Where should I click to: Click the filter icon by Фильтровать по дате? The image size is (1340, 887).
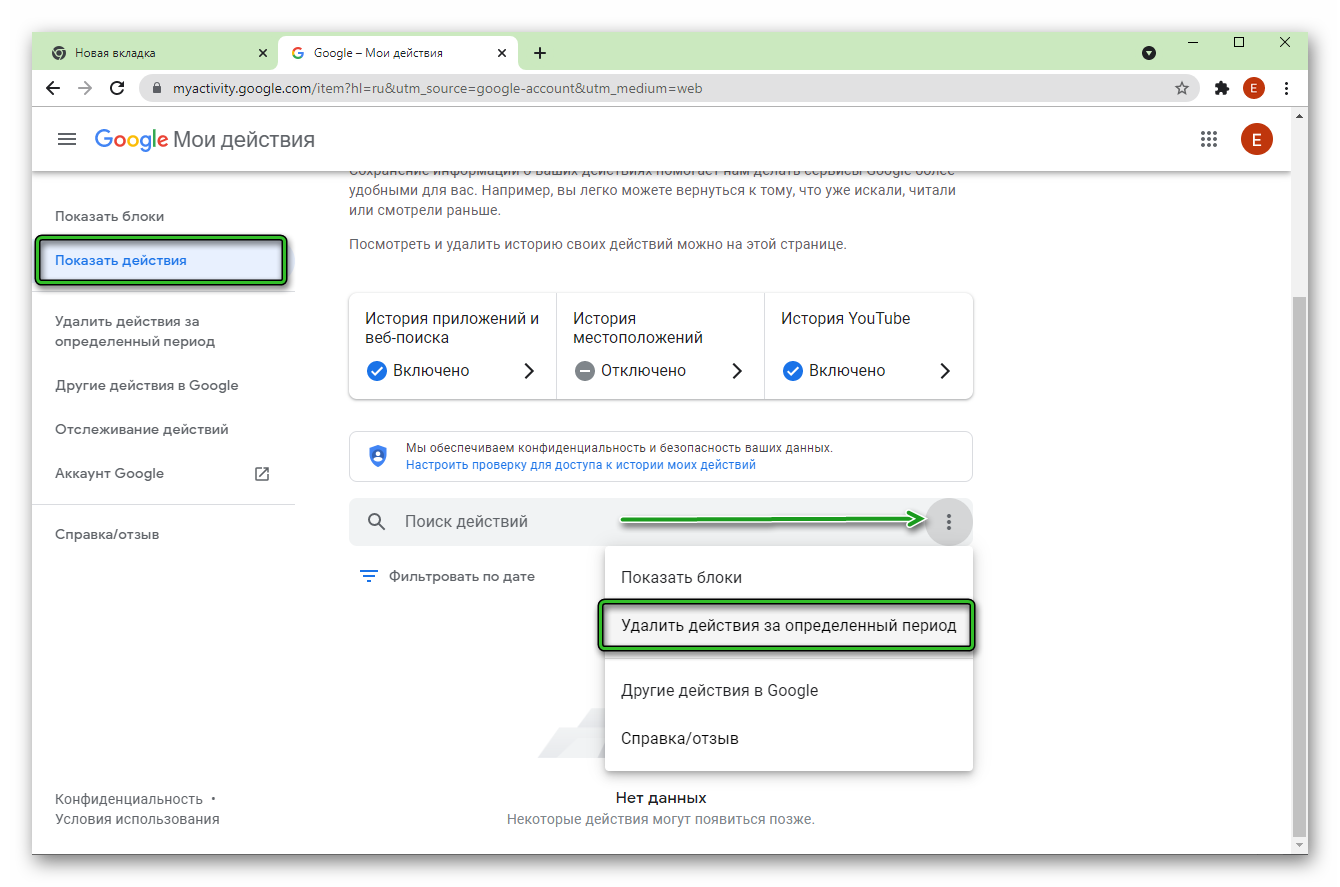369,576
